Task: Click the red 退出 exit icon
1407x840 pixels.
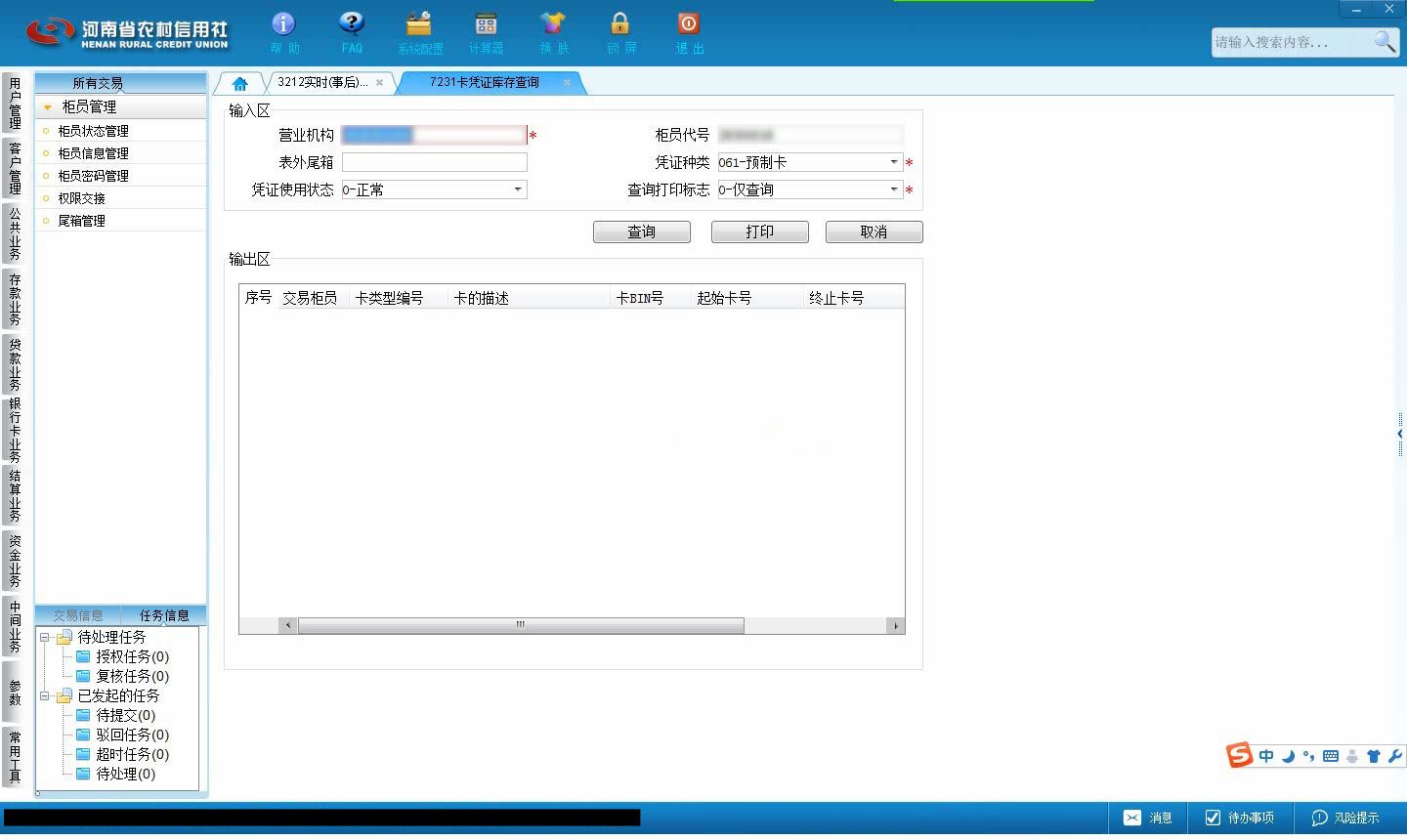Action: click(688, 23)
